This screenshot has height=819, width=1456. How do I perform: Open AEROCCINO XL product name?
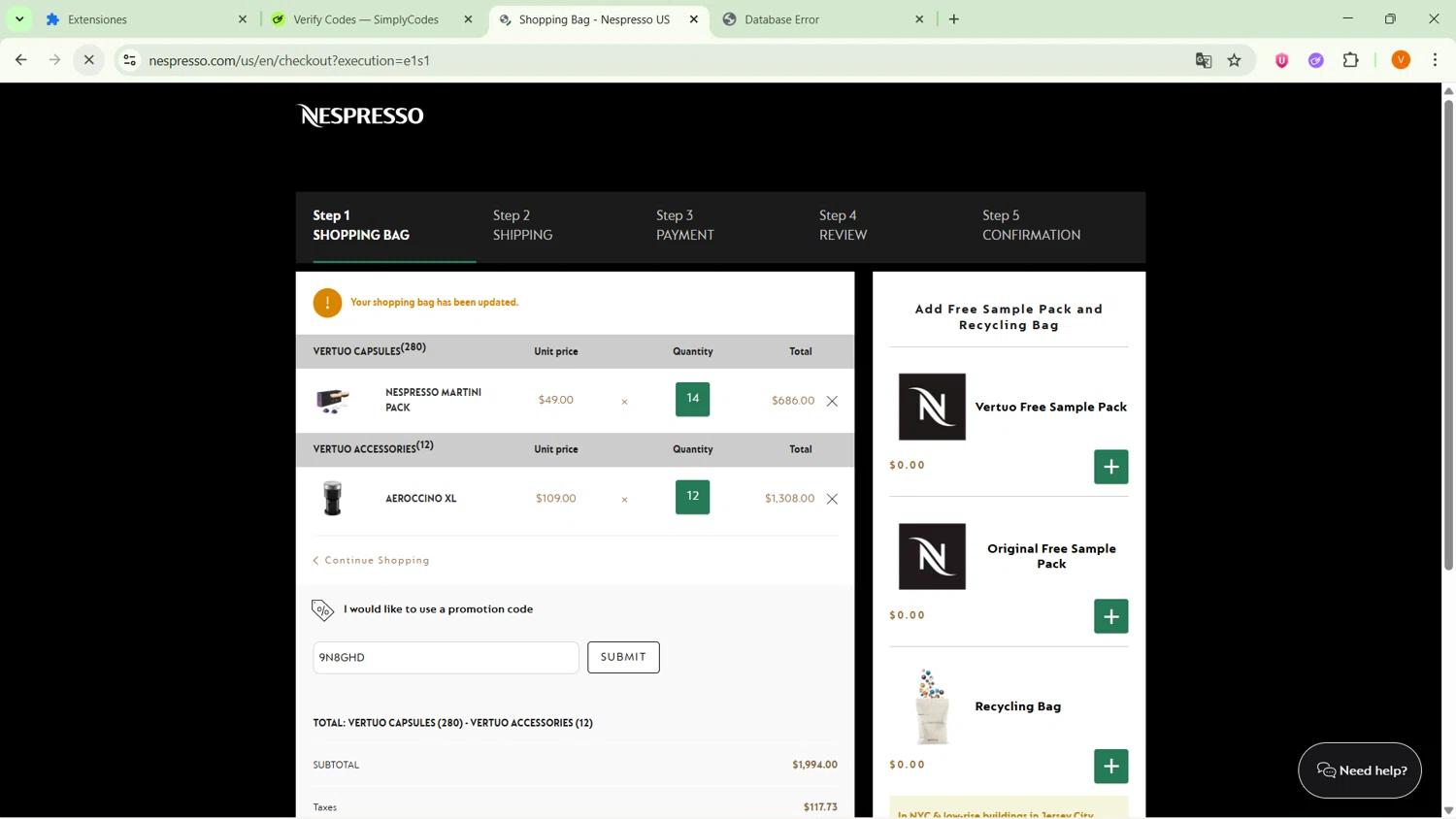420,499
